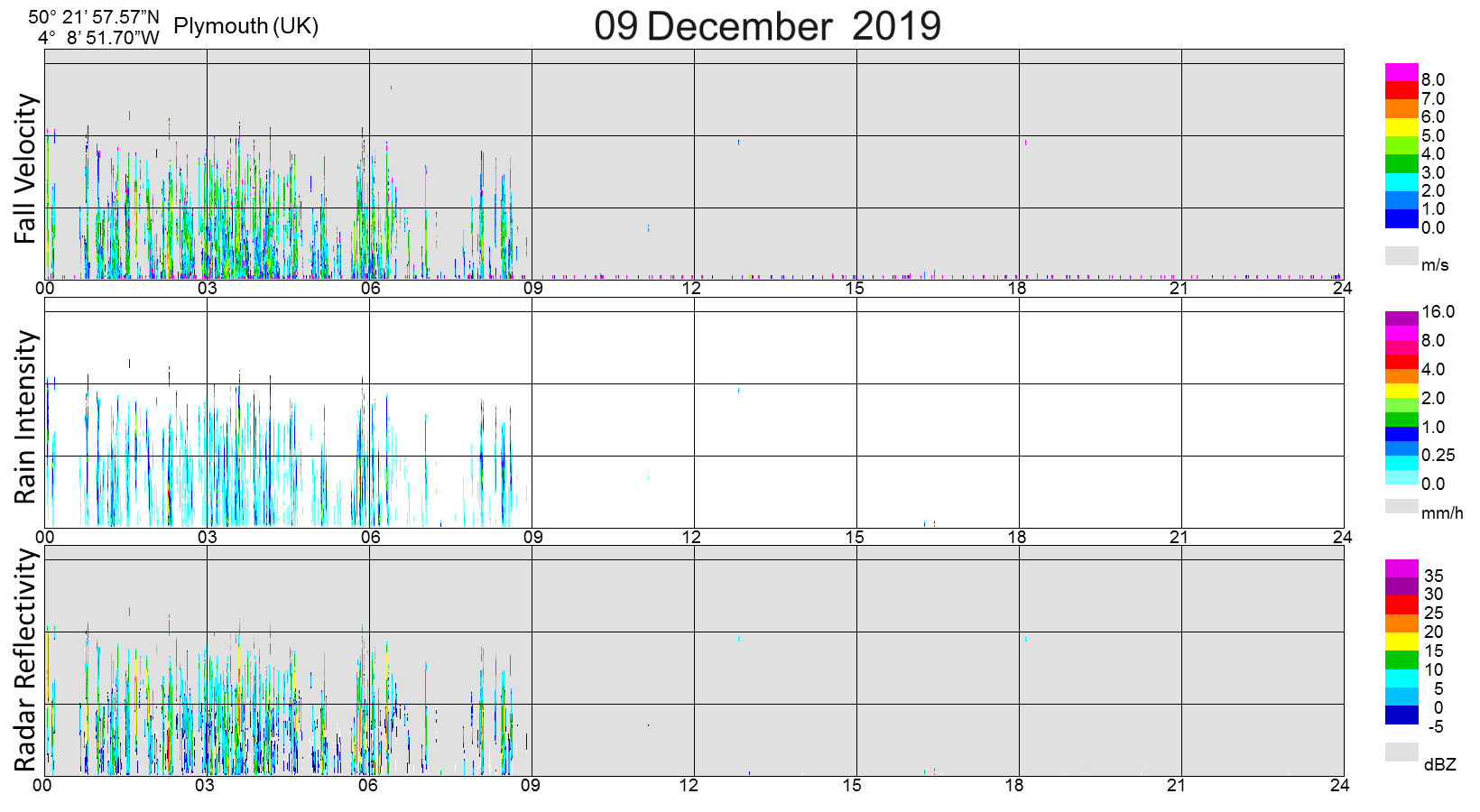Click the "8.0" value in Rain Intensity legend

click(1433, 340)
